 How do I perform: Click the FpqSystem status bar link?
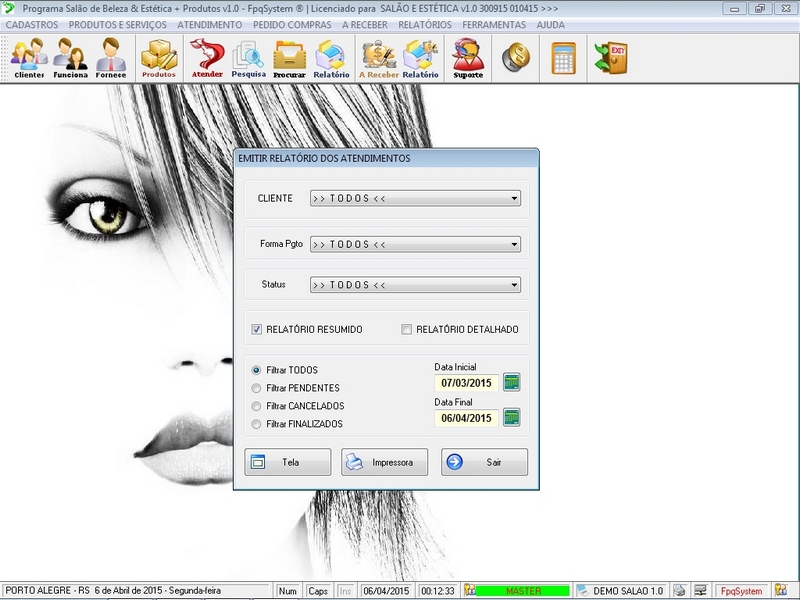click(741, 591)
